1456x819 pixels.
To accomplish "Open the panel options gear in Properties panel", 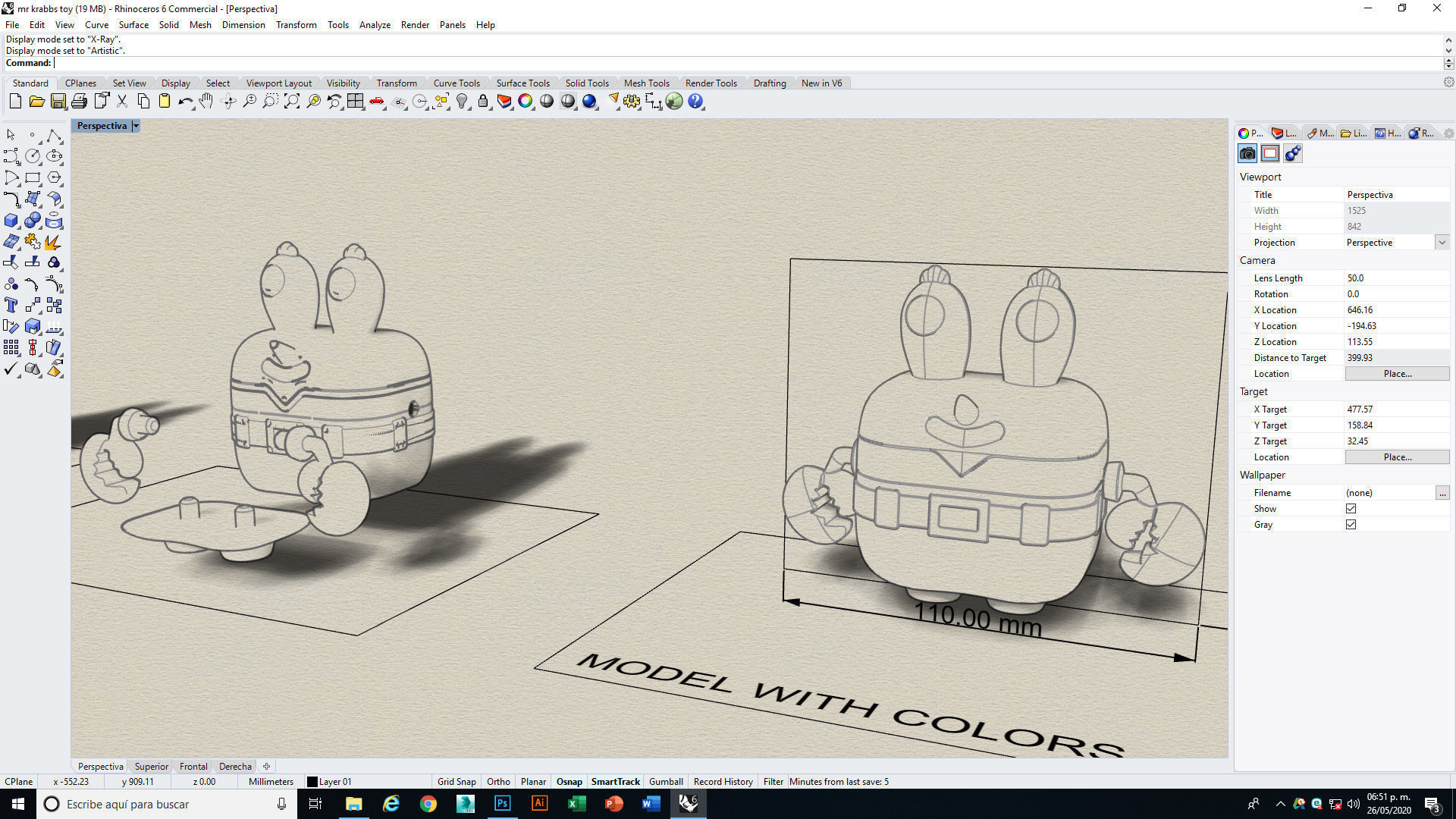I will point(1448,133).
